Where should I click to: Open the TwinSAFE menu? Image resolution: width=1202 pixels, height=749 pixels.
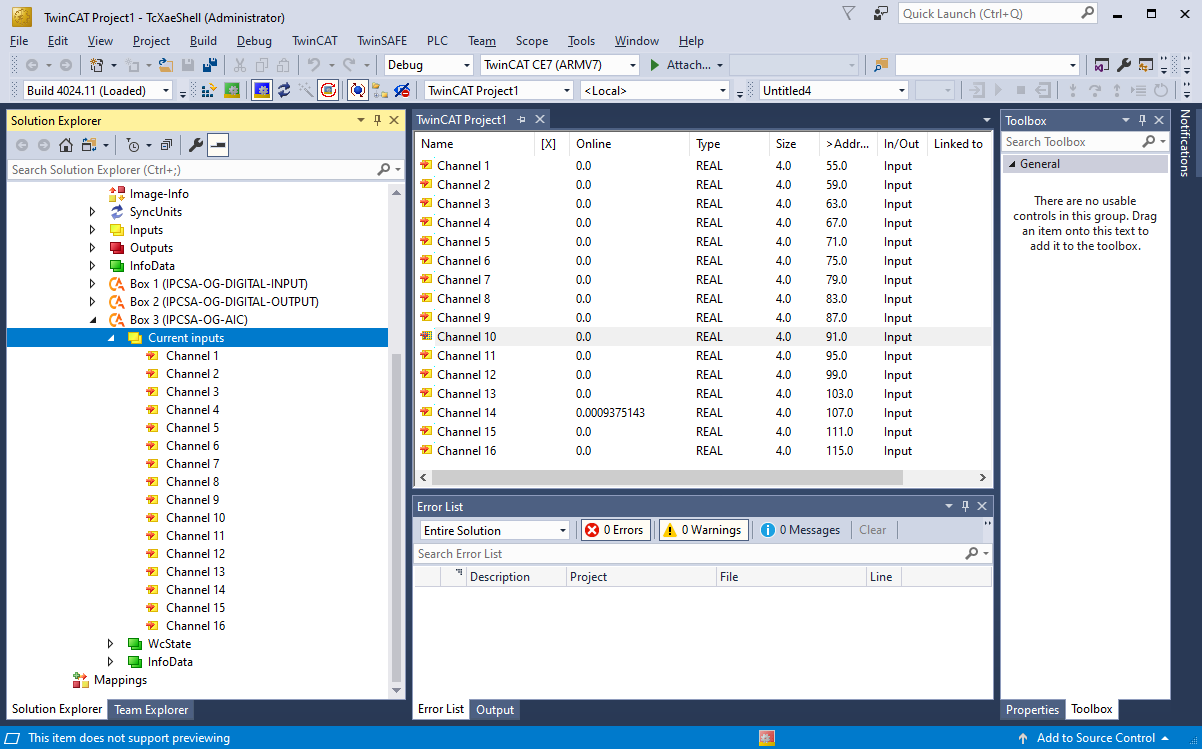tap(382, 41)
